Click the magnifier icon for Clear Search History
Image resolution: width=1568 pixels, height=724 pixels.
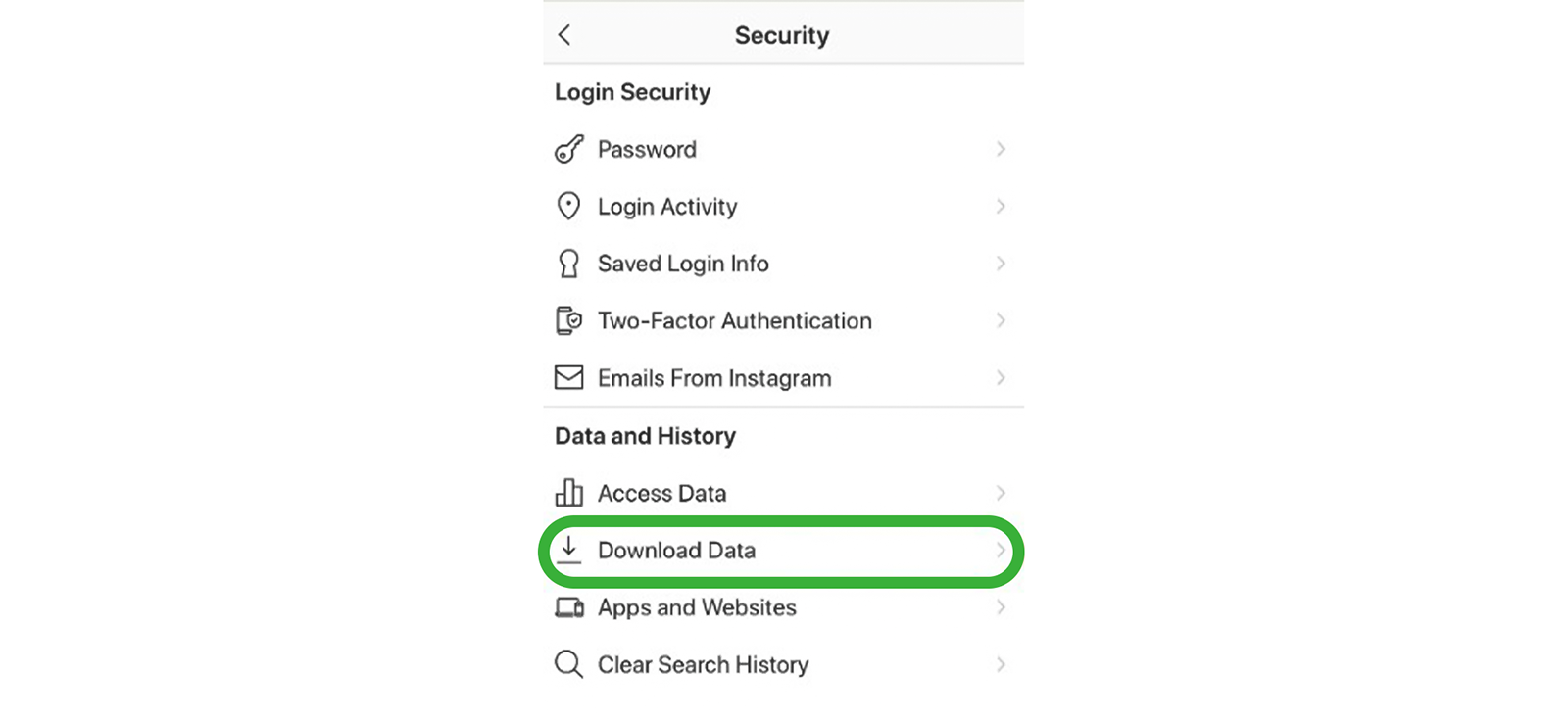point(568,664)
